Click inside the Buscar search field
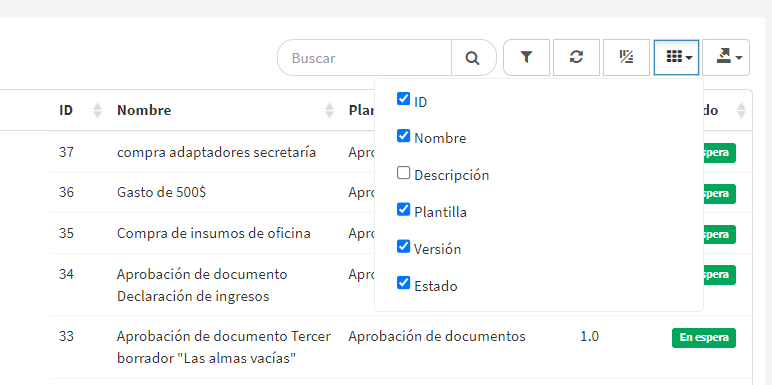Viewport: 772px width, 385px height. 365,58
